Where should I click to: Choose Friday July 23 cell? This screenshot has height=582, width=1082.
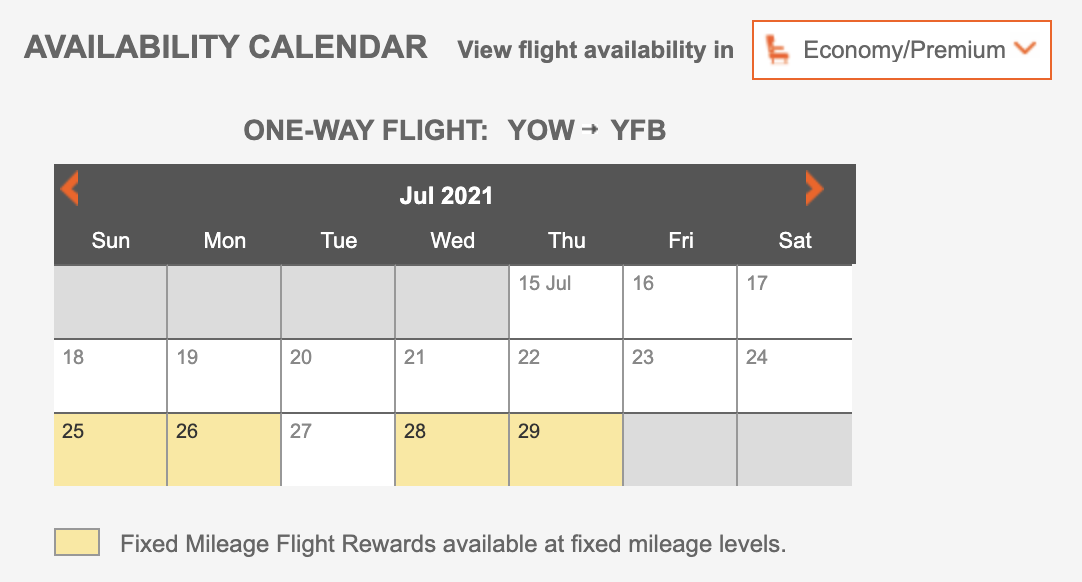680,375
